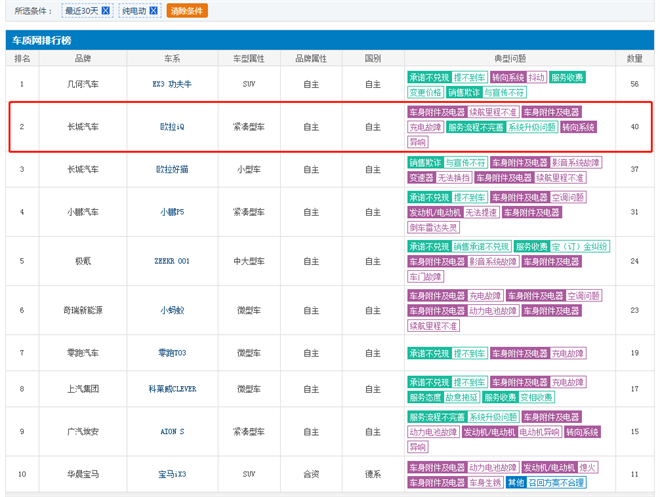
Task: Click 影音系统故障 tag in the 欧拉好猫 row
Action: coord(576,163)
